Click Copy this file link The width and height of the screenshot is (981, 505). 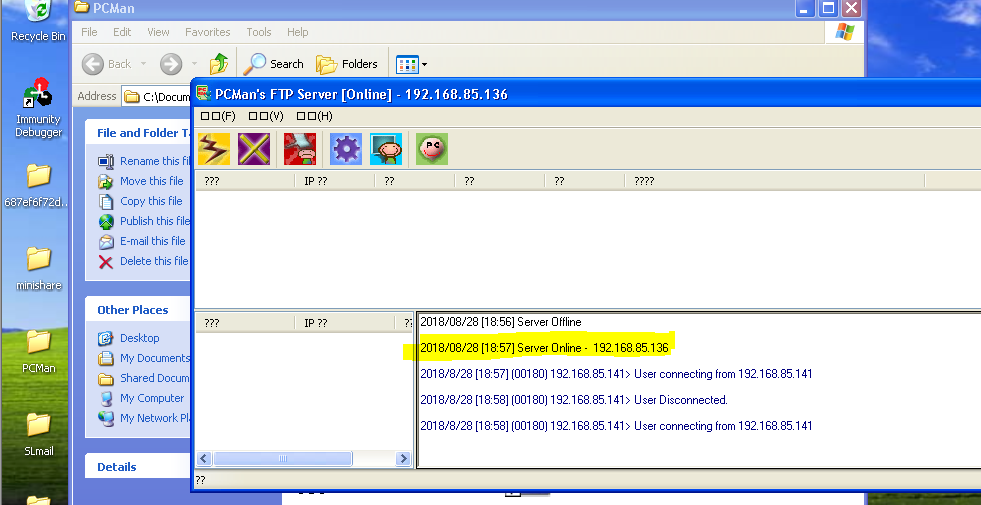point(140,201)
